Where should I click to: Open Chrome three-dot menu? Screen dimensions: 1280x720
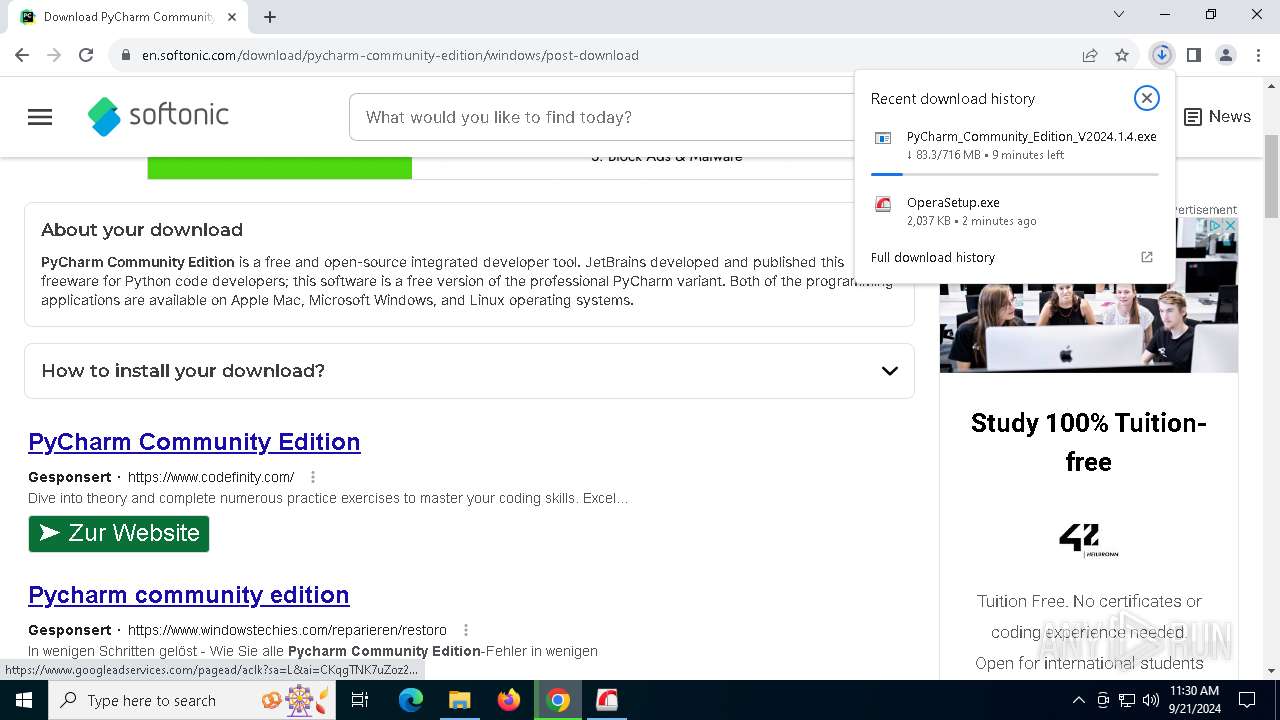point(1258,55)
